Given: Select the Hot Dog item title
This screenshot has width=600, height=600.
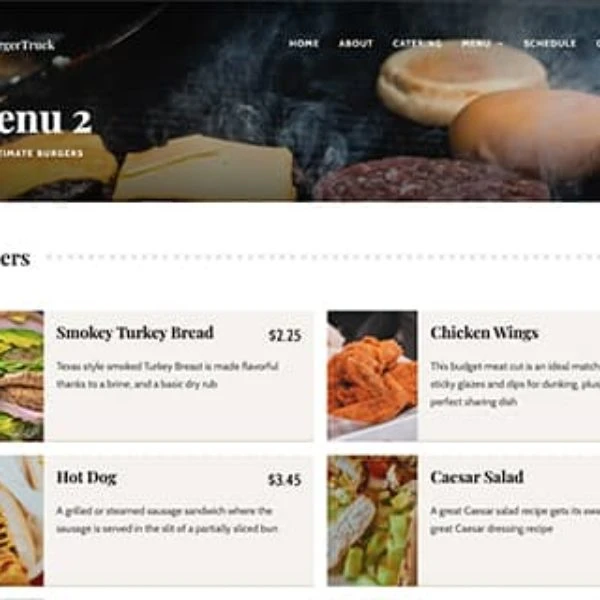Looking at the screenshot, I should tap(86, 478).
